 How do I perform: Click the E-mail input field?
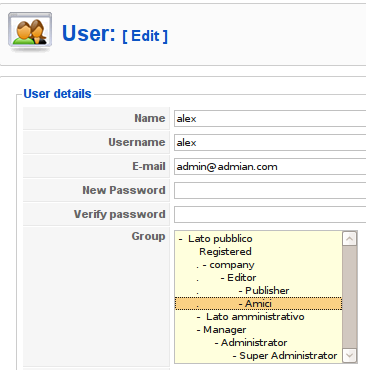pos(270,167)
